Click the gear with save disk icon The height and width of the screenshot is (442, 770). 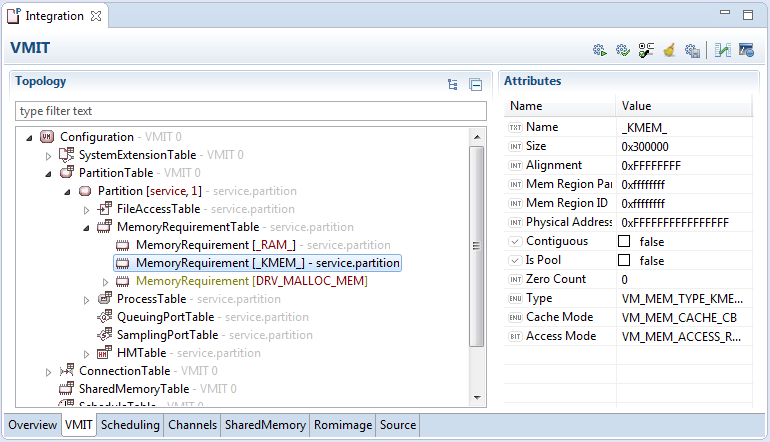[x=692, y=49]
